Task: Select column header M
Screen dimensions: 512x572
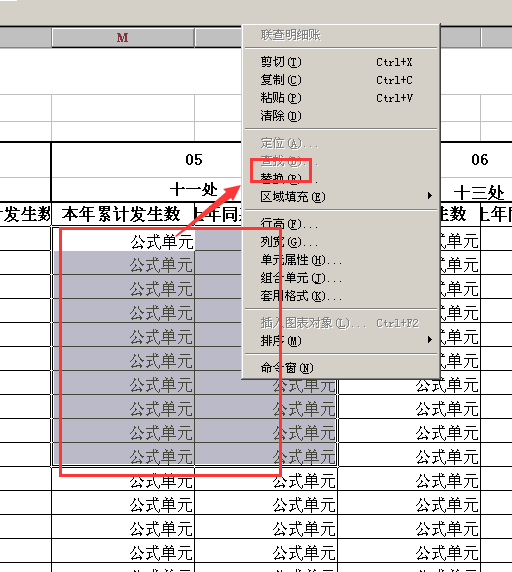Action: tap(123, 38)
